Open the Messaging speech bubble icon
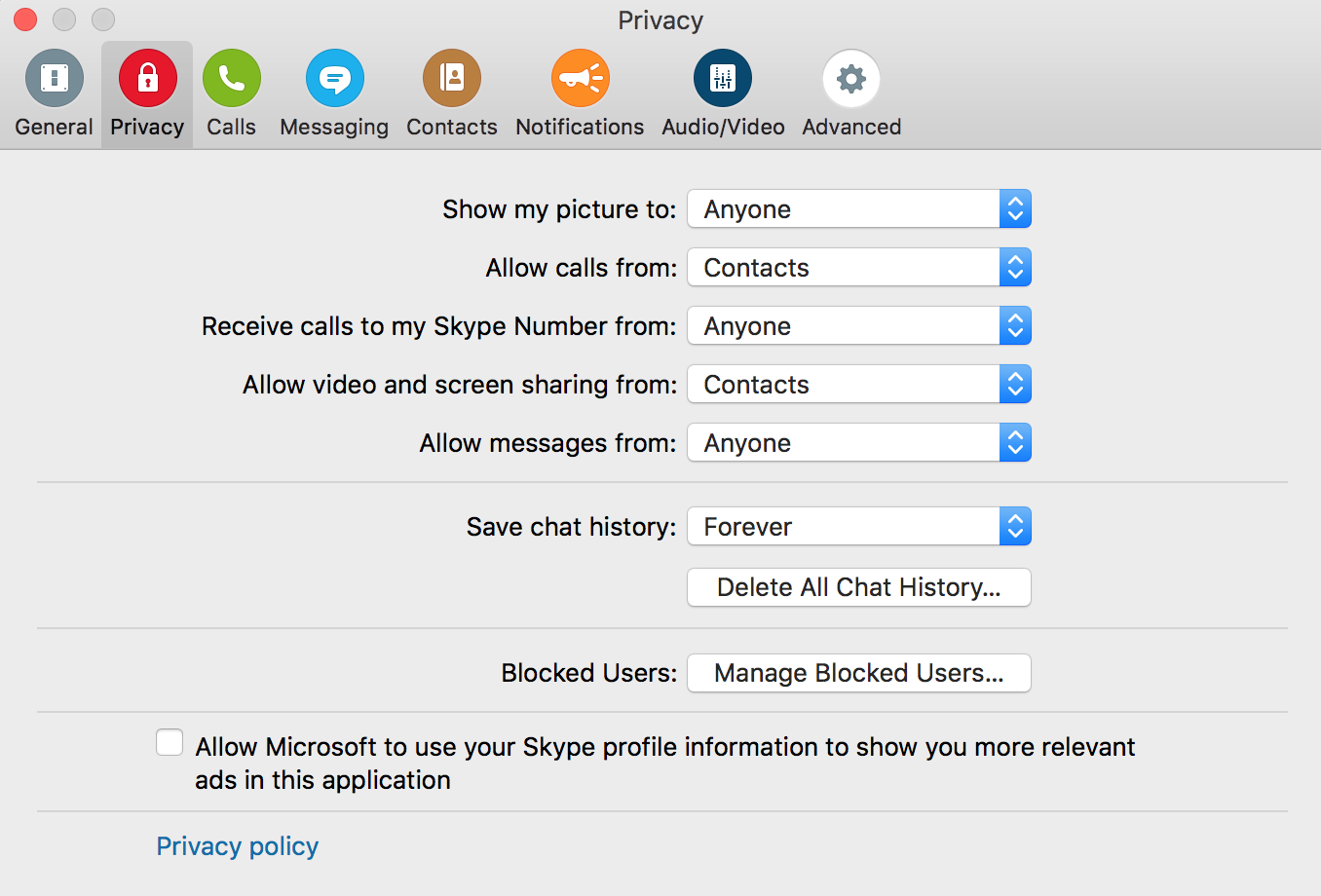 (334, 79)
